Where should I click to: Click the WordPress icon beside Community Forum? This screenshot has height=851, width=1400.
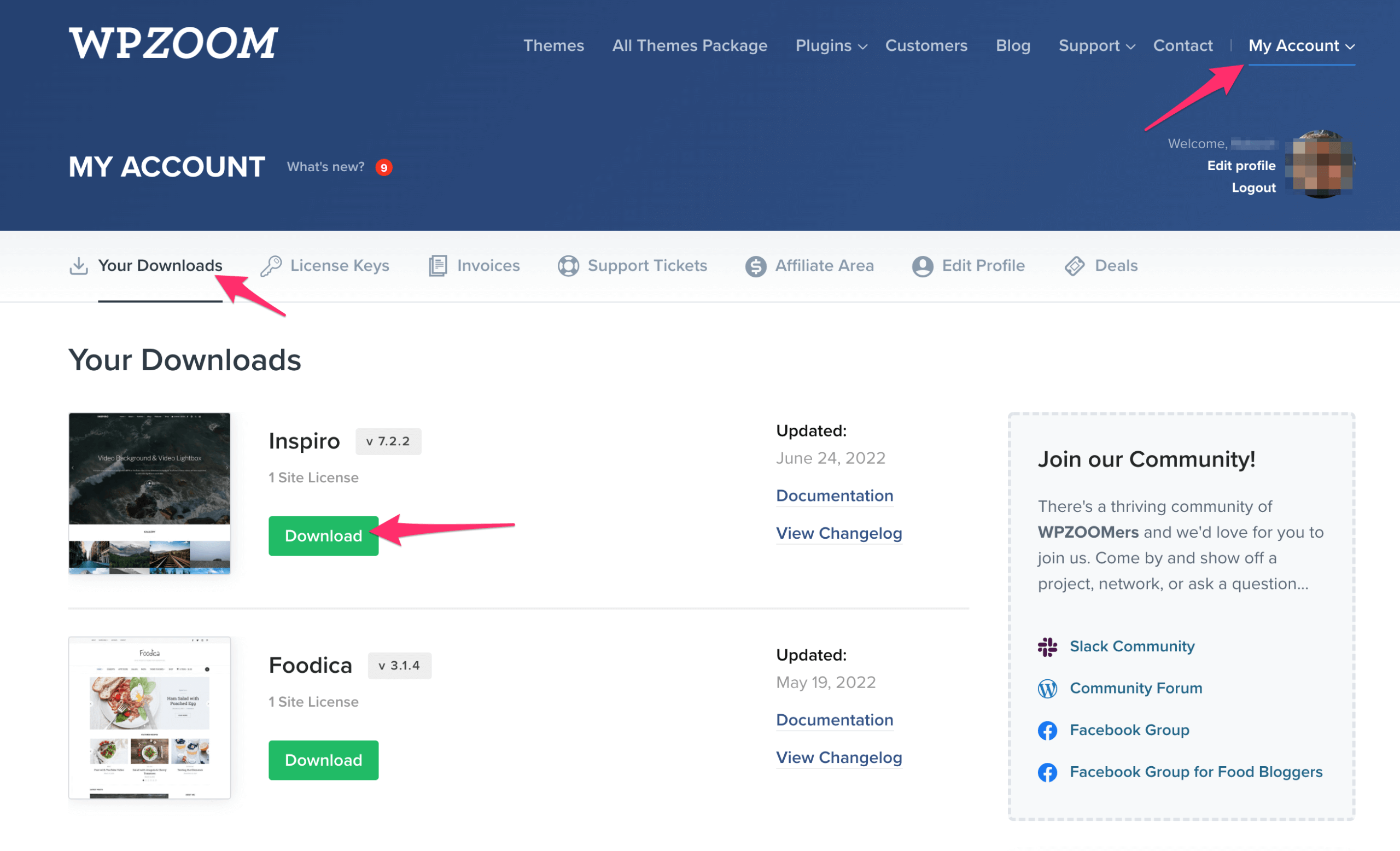click(x=1047, y=689)
